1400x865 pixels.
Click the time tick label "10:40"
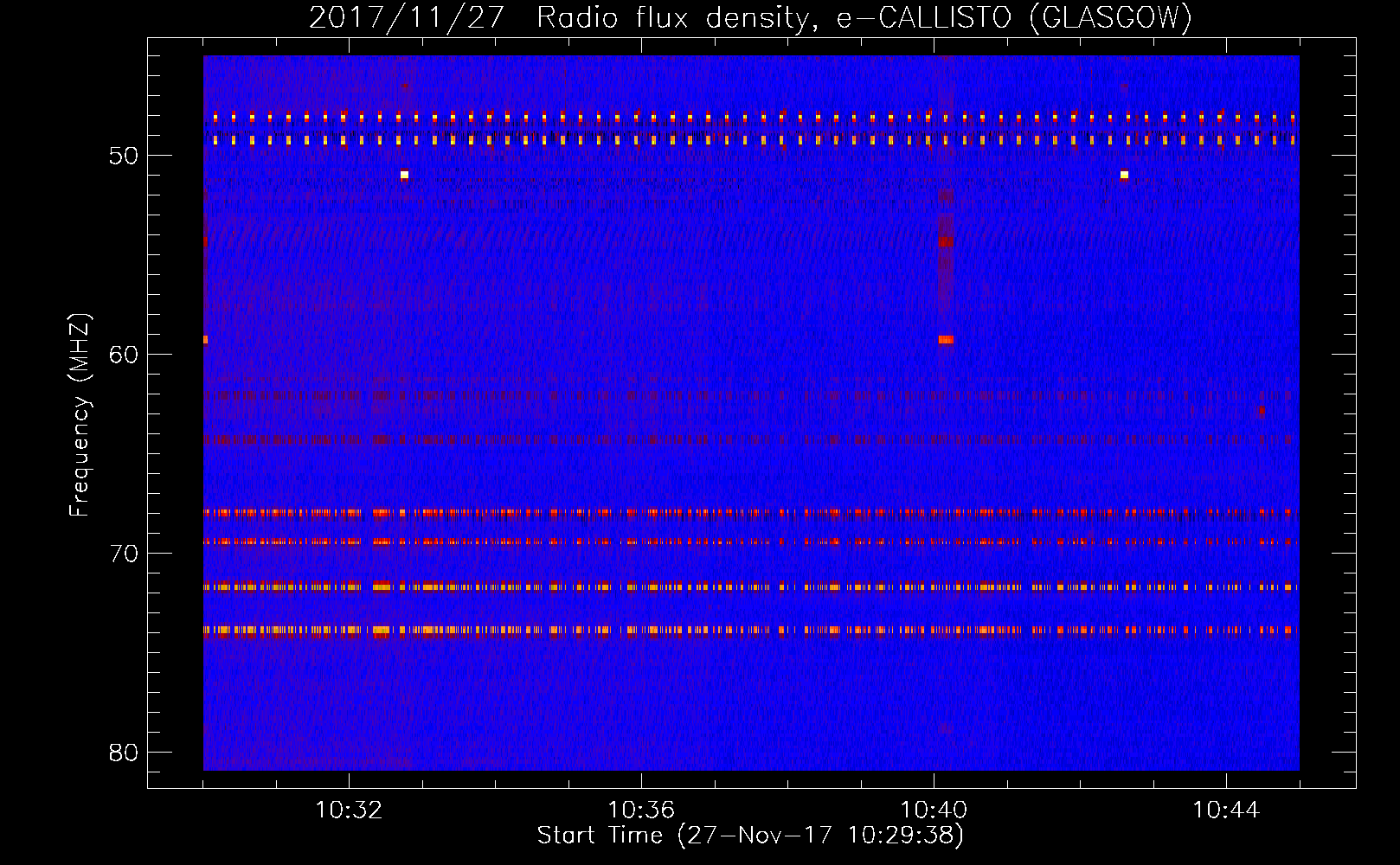(934, 811)
